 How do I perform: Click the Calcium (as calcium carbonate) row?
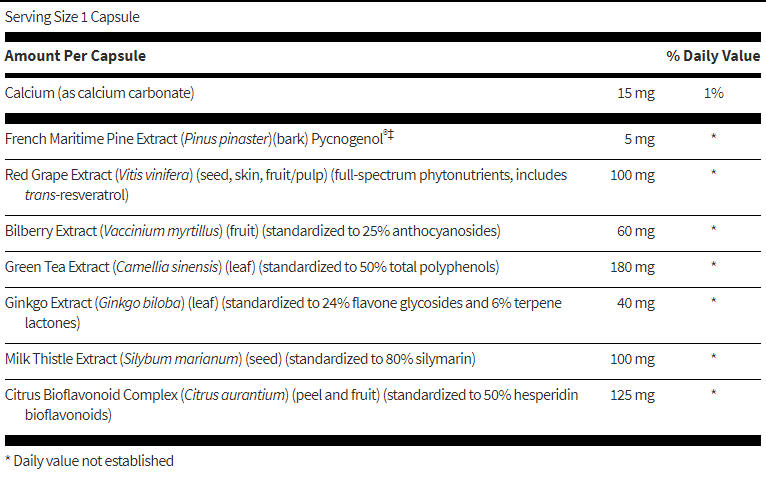tap(99, 93)
